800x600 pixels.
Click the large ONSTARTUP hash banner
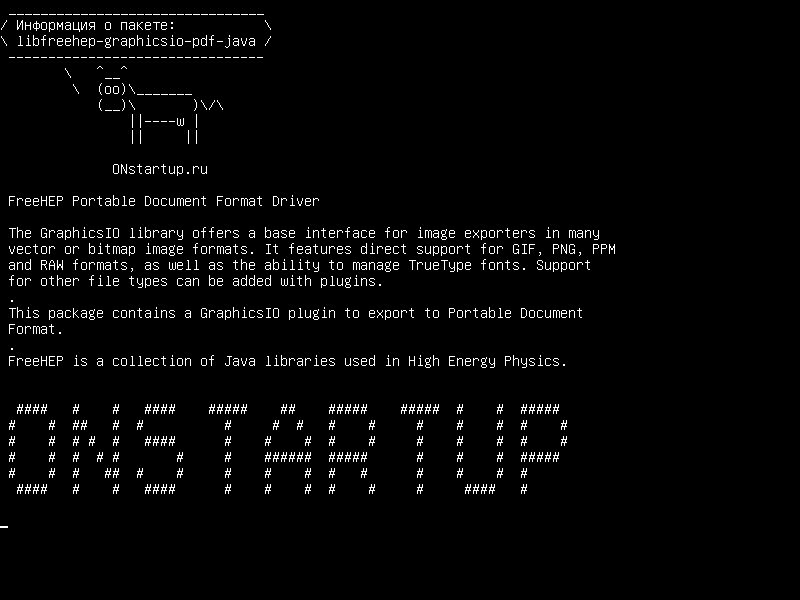288,449
